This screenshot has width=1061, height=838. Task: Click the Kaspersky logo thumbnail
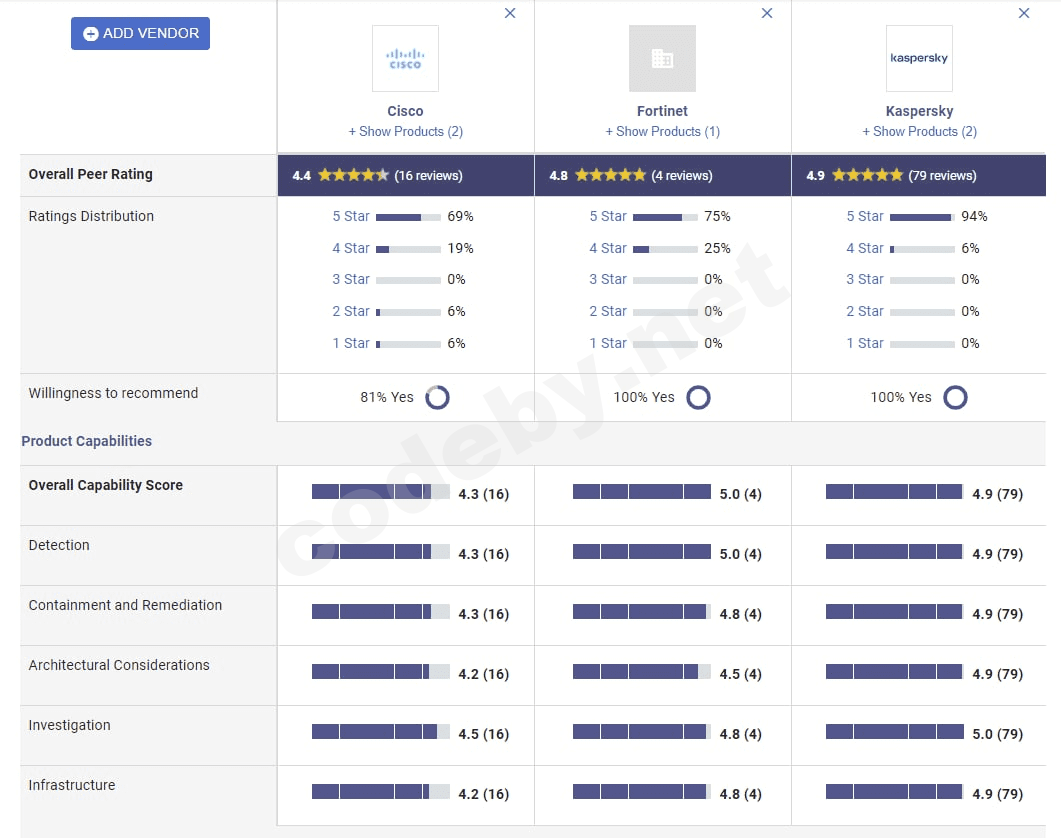(x=919, y=59)
